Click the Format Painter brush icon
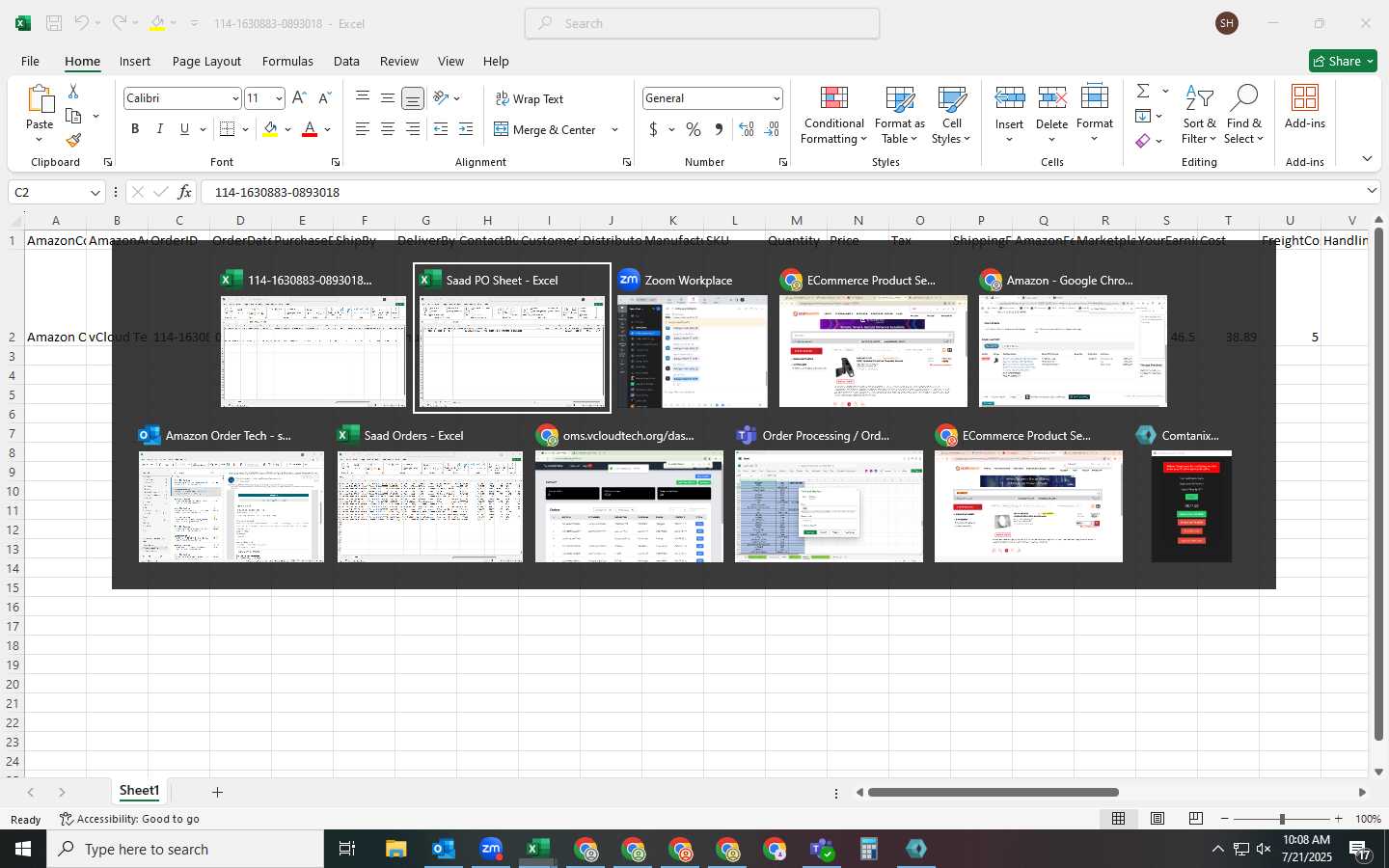 73,141
